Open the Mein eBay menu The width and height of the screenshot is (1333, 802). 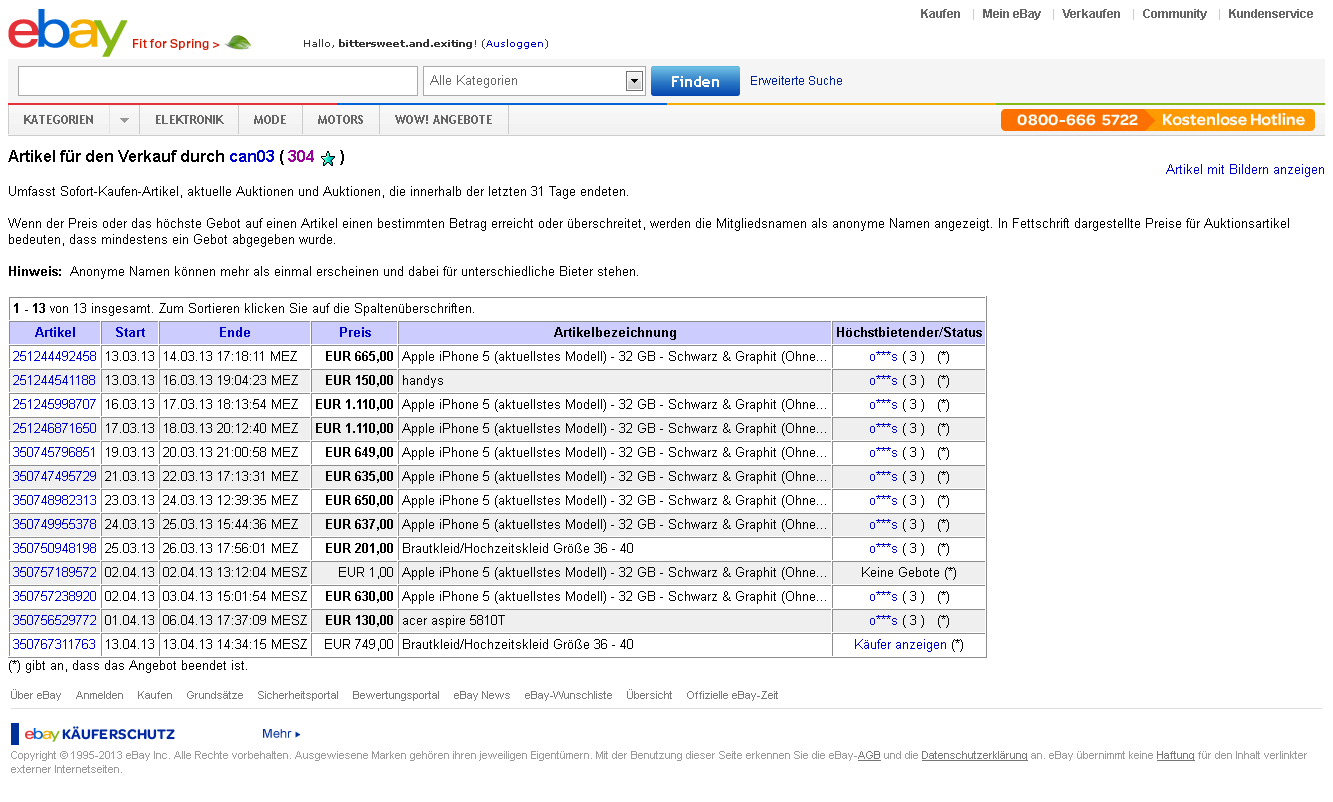click(1011, 14)
